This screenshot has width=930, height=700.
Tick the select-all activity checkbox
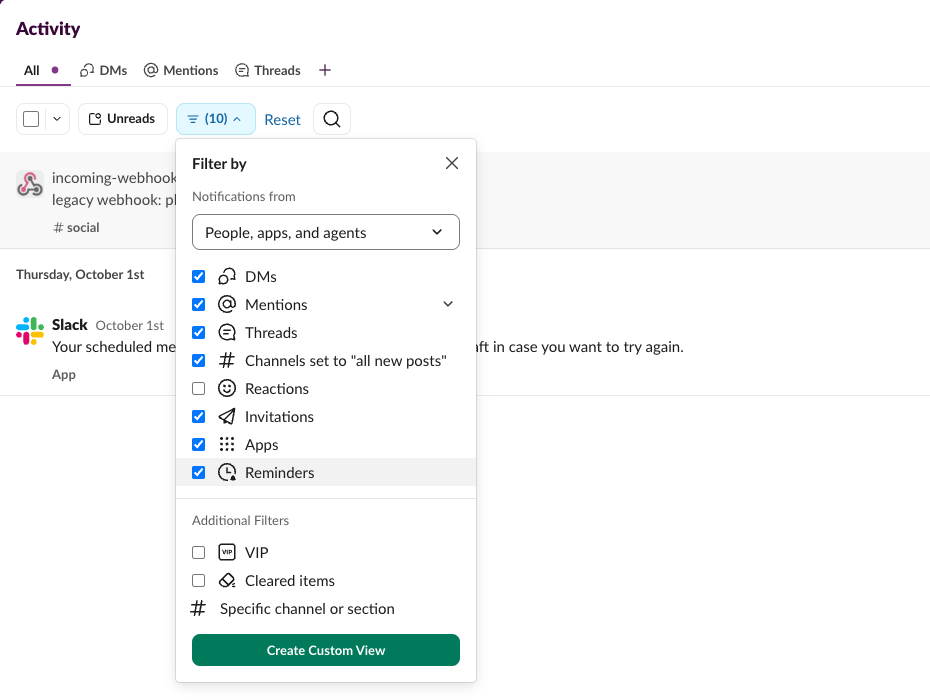pyautogui.click(x=31, y=119)
